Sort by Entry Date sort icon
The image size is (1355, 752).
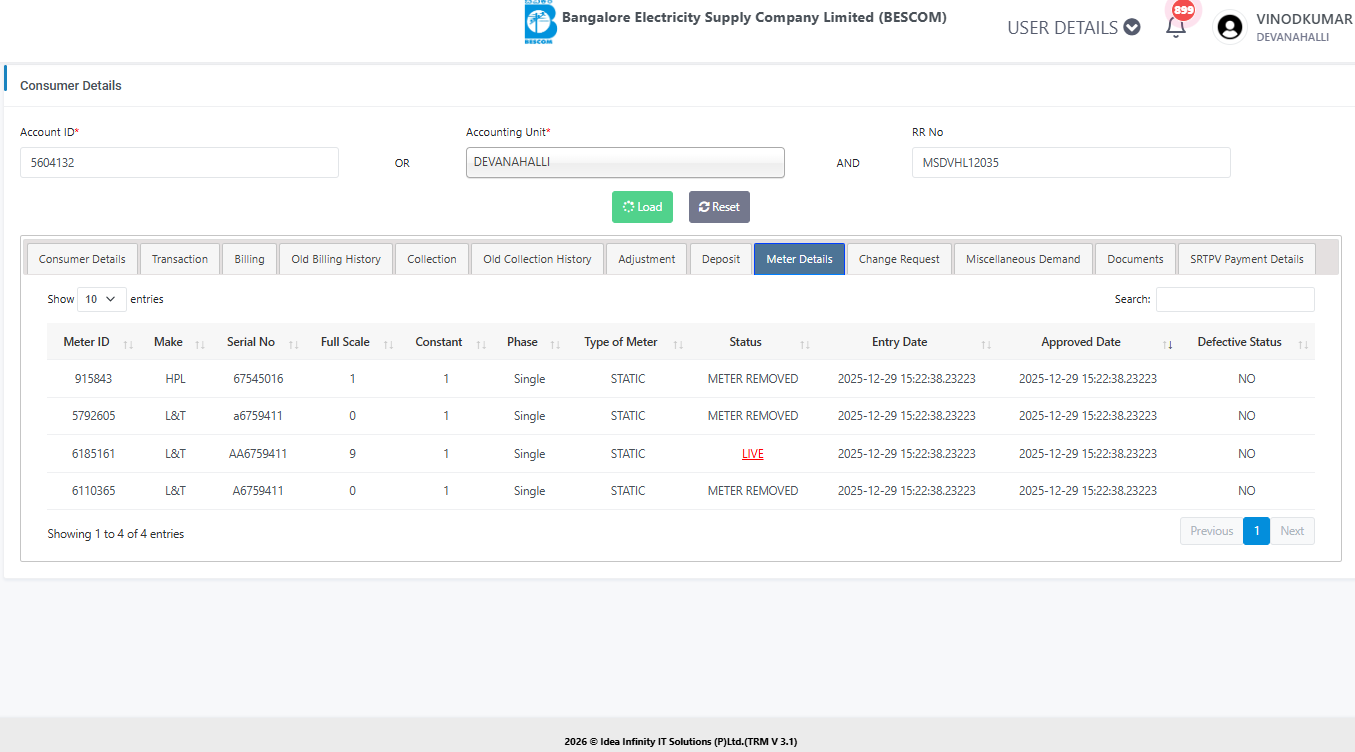(986, 344)
